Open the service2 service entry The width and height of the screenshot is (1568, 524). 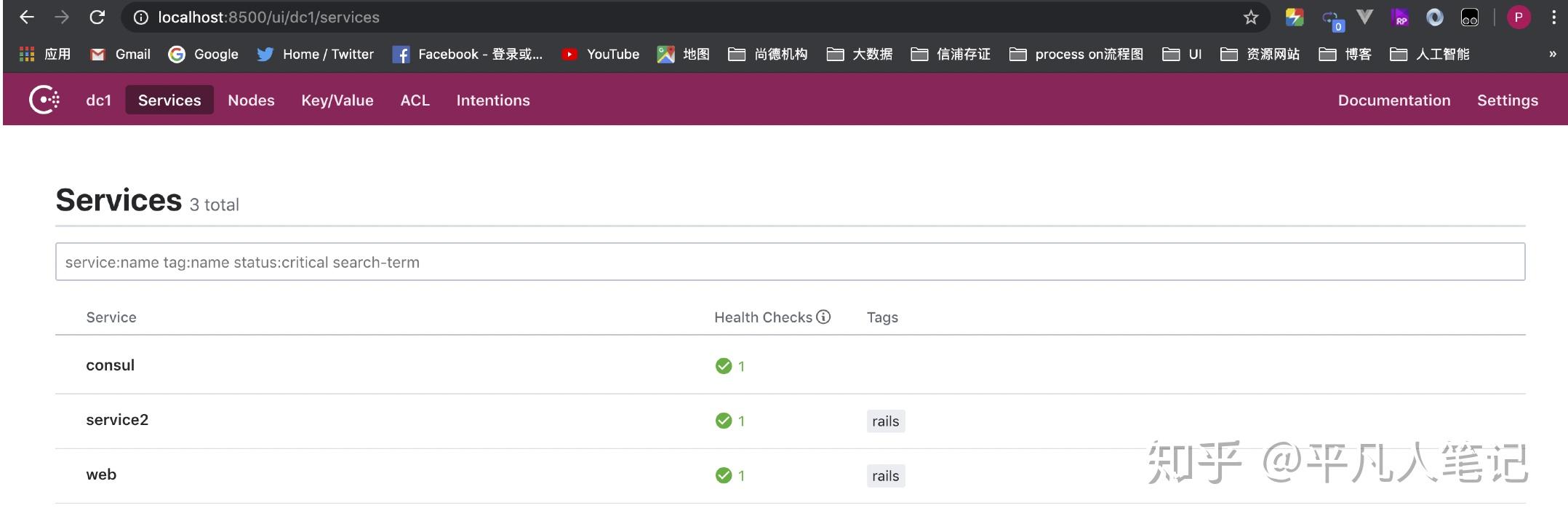click(117, 420)
